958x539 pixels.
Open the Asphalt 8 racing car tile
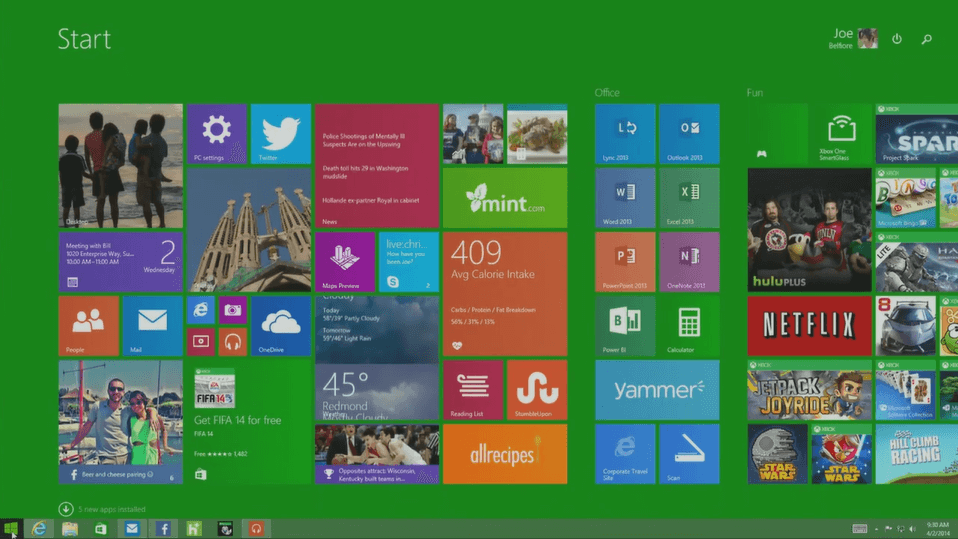905,326
